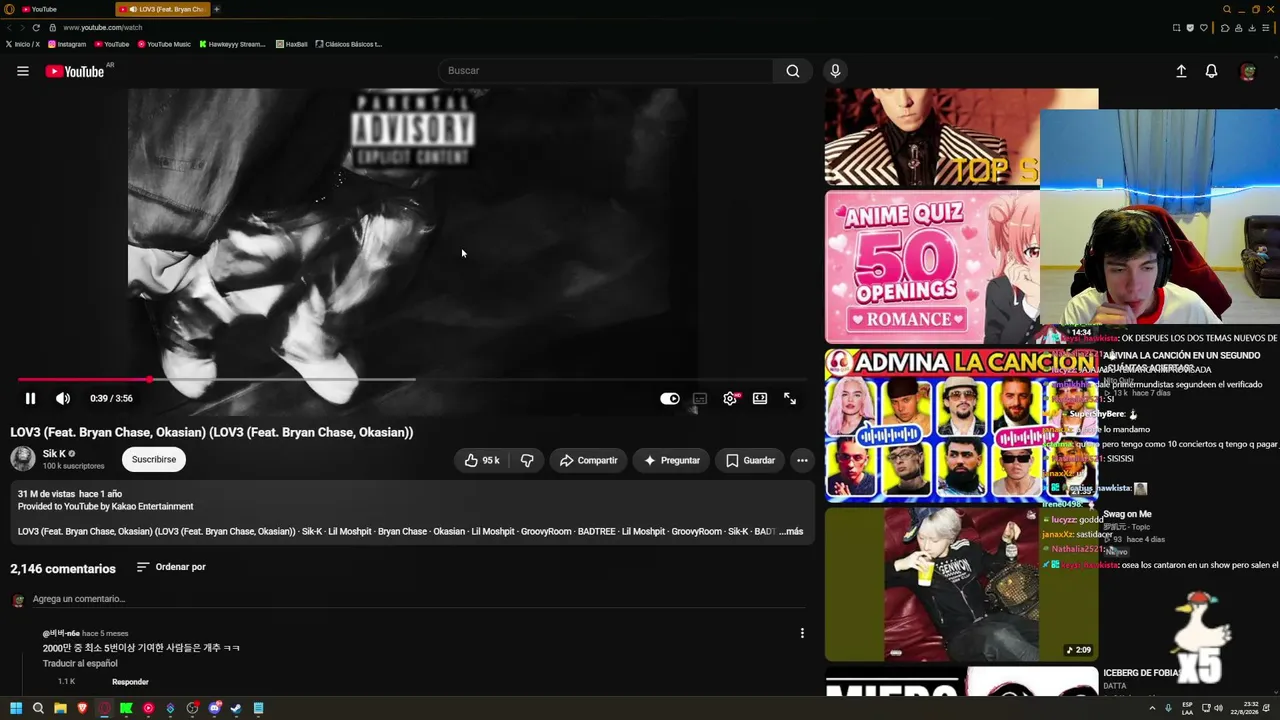
Task: Click the address bar URL
Action: point(103,28)
